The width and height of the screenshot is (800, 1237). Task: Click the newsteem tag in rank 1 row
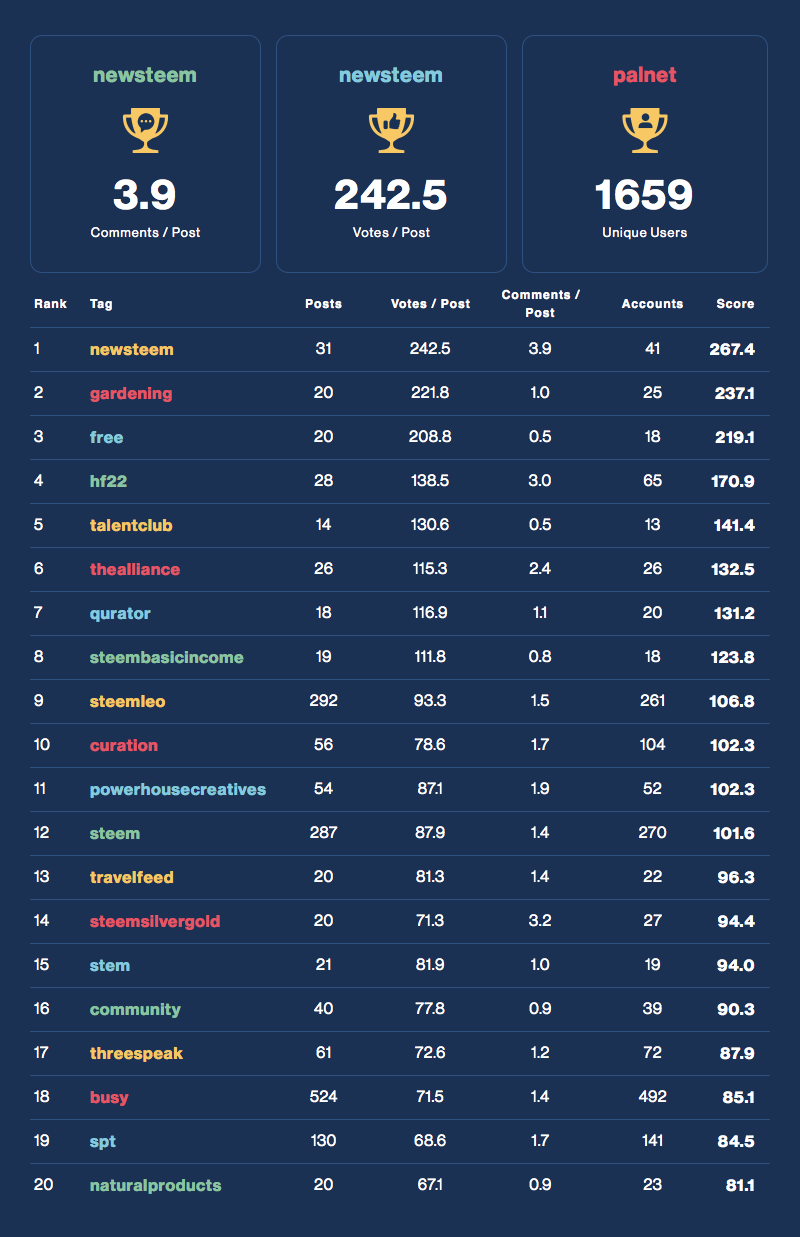[131, 349]
